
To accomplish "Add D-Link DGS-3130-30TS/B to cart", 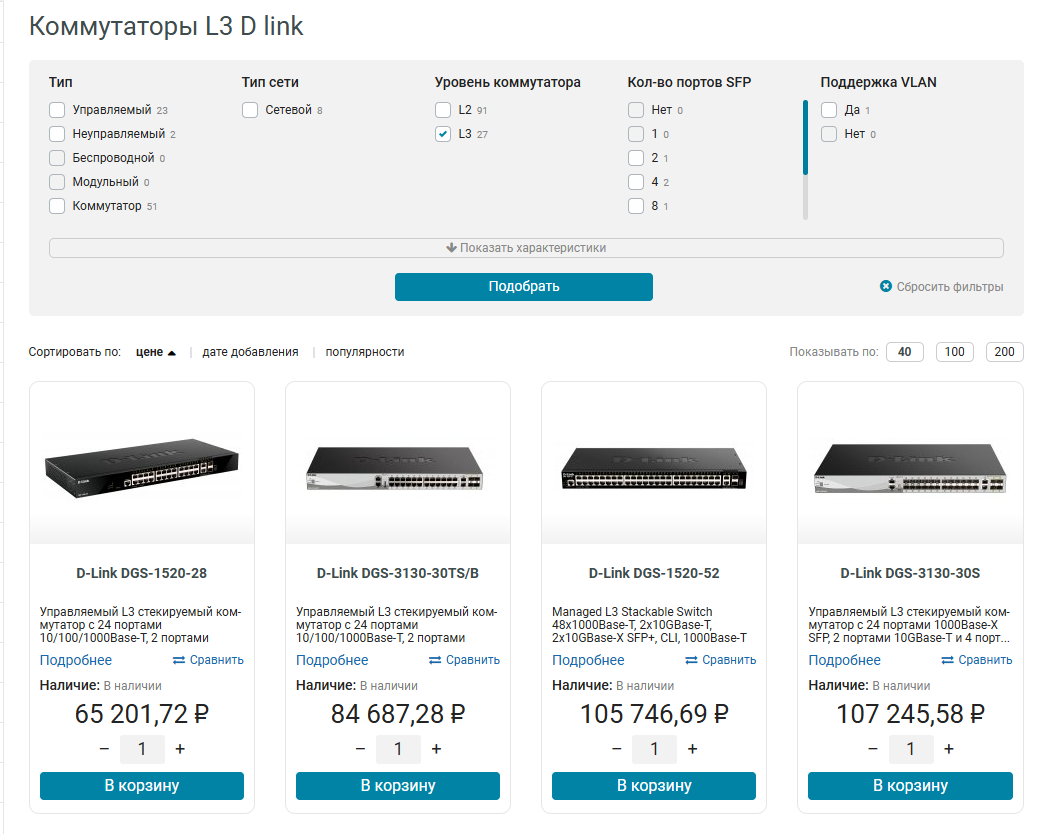I will 398,786.
